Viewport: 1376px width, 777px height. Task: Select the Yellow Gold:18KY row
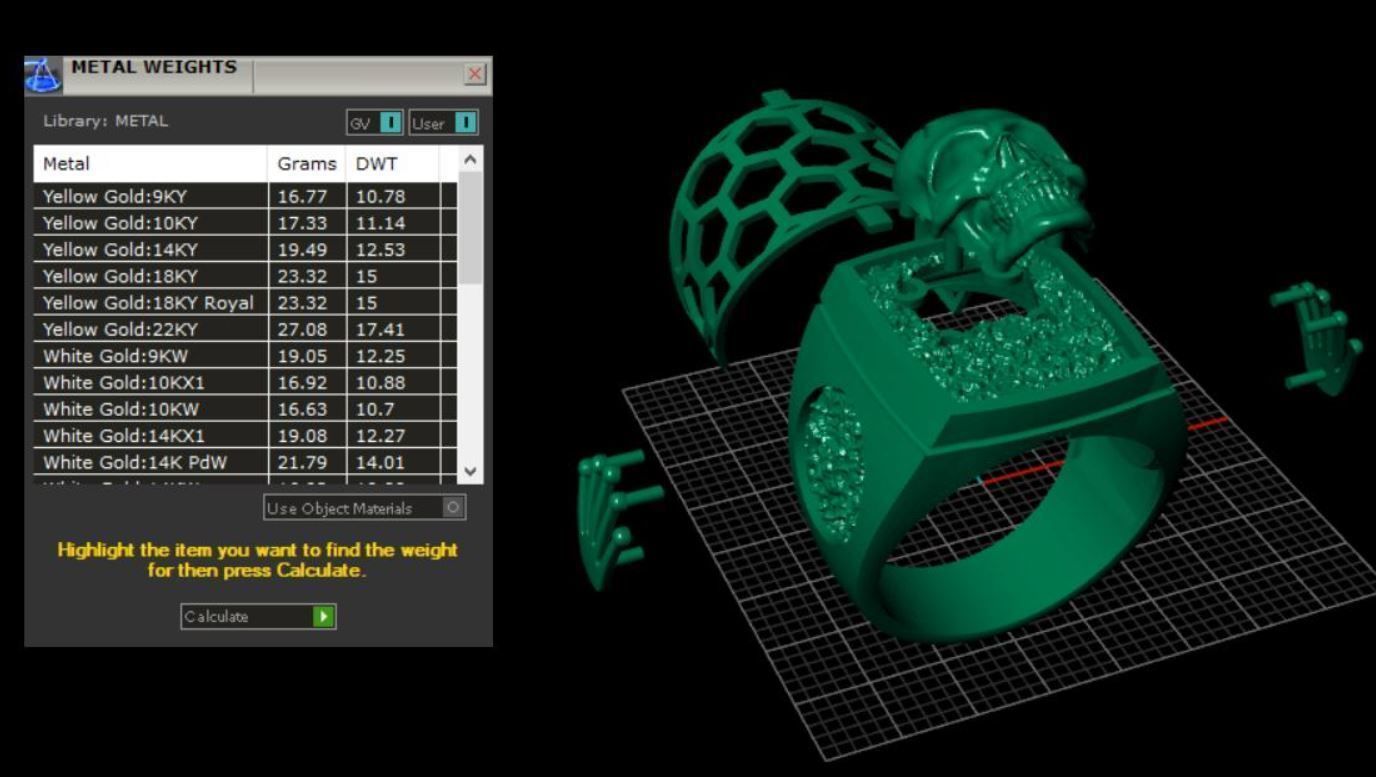point(246,276)
